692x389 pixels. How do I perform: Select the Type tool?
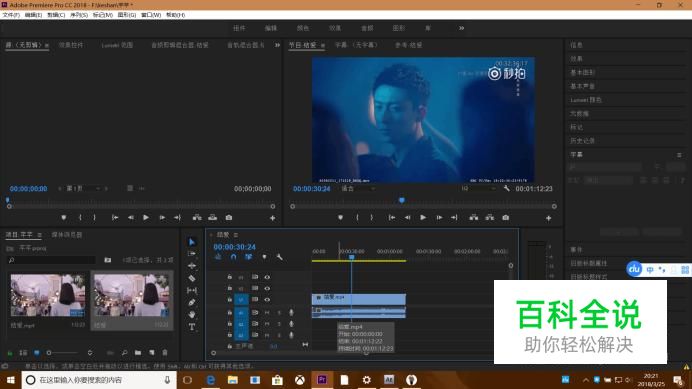(x=192, y=327)
